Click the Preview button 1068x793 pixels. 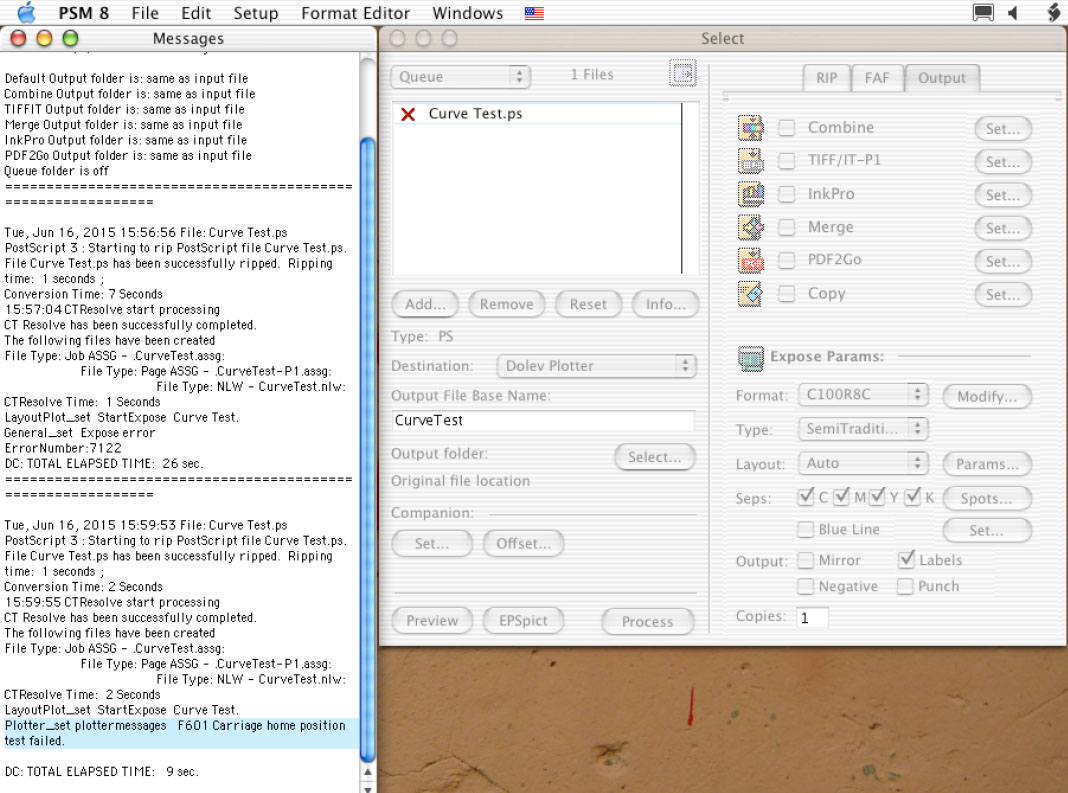(x=432, y=621)
